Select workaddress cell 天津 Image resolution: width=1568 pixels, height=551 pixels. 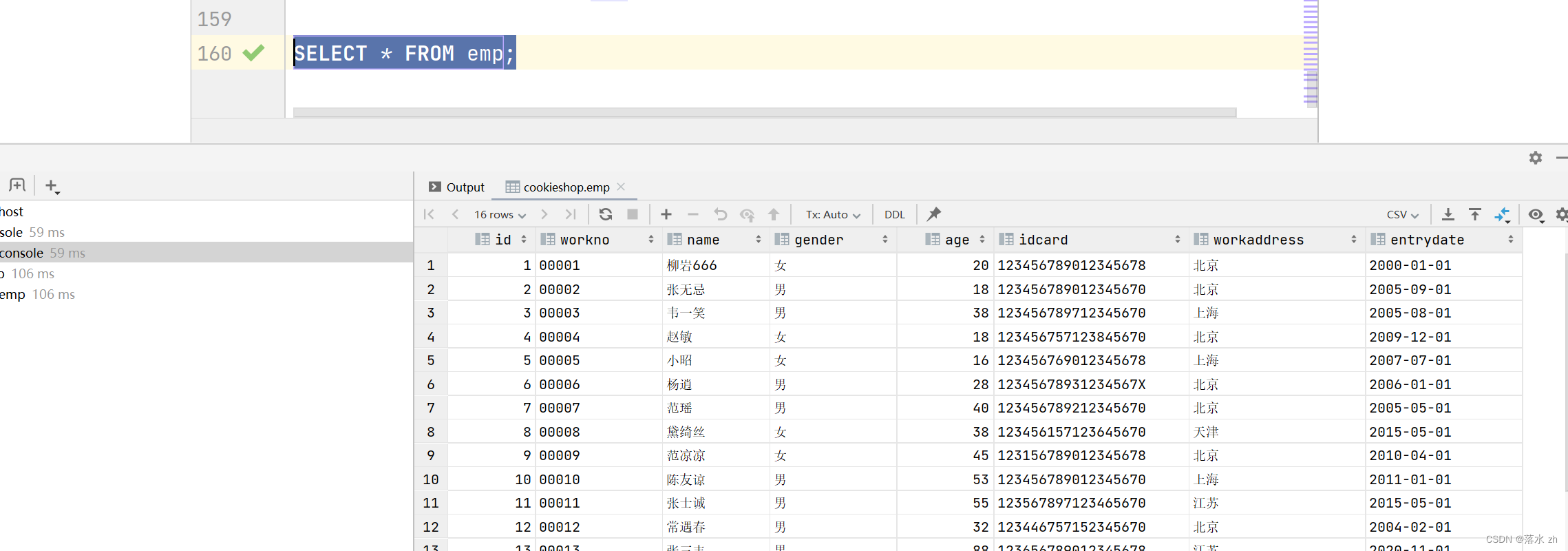(x=1277, y=432)
